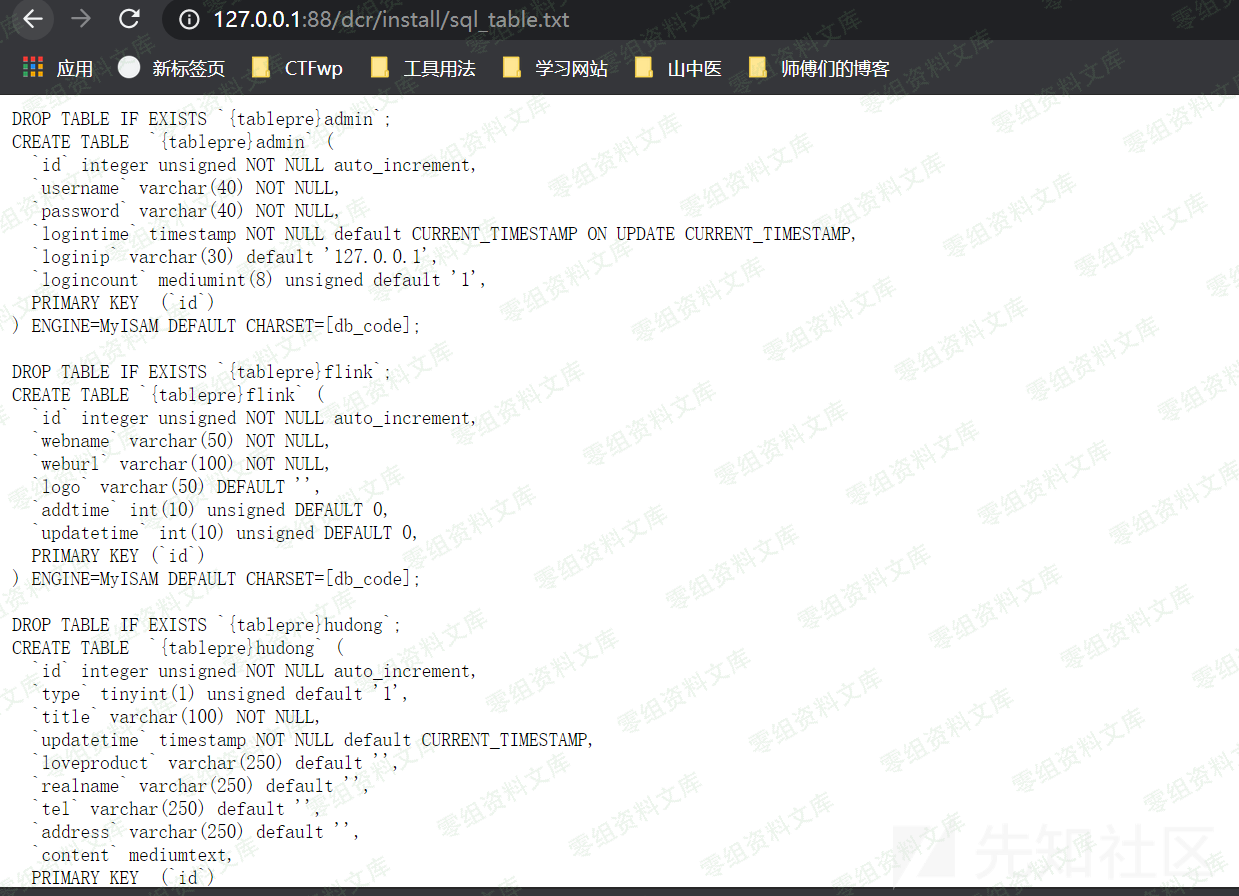Expand the CTFwp bookmark folder

click(298, 68)
